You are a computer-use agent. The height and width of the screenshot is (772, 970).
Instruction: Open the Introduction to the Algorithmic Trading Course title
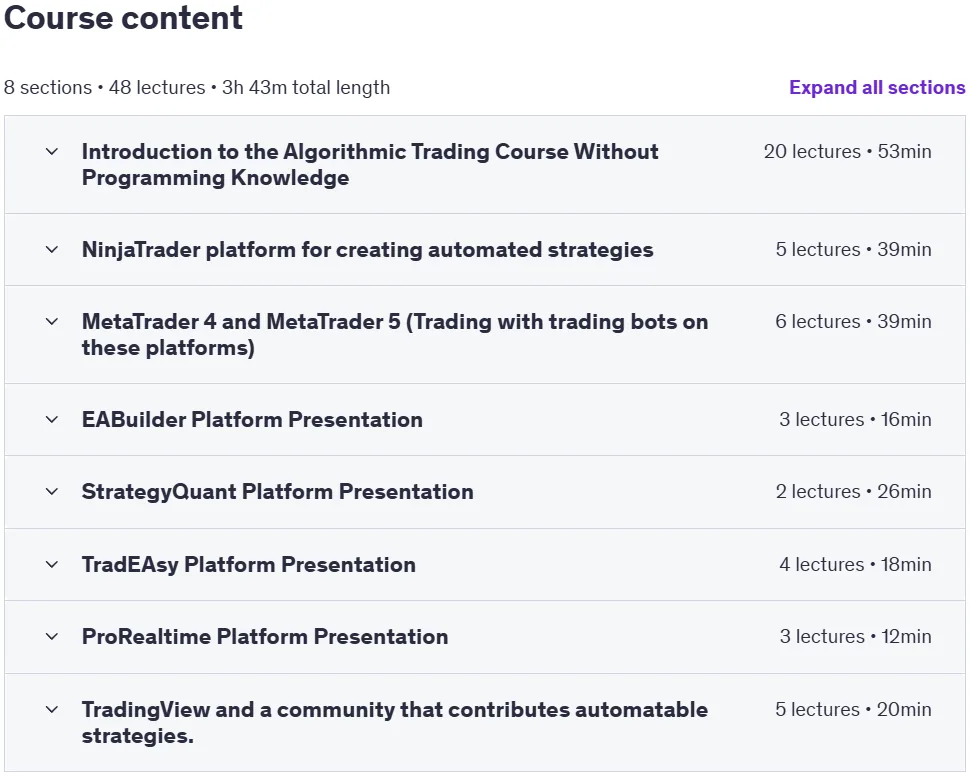click(370, 165)
